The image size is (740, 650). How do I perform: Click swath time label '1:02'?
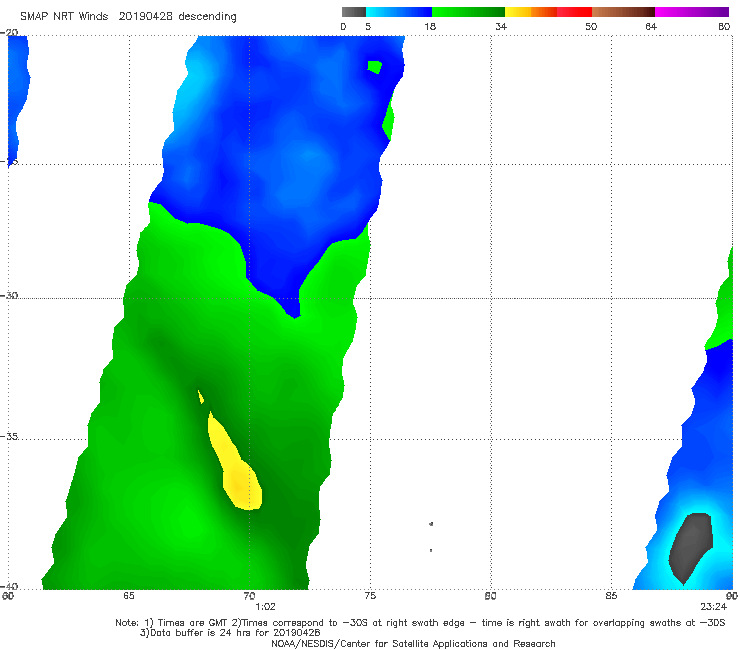[265, 607]
